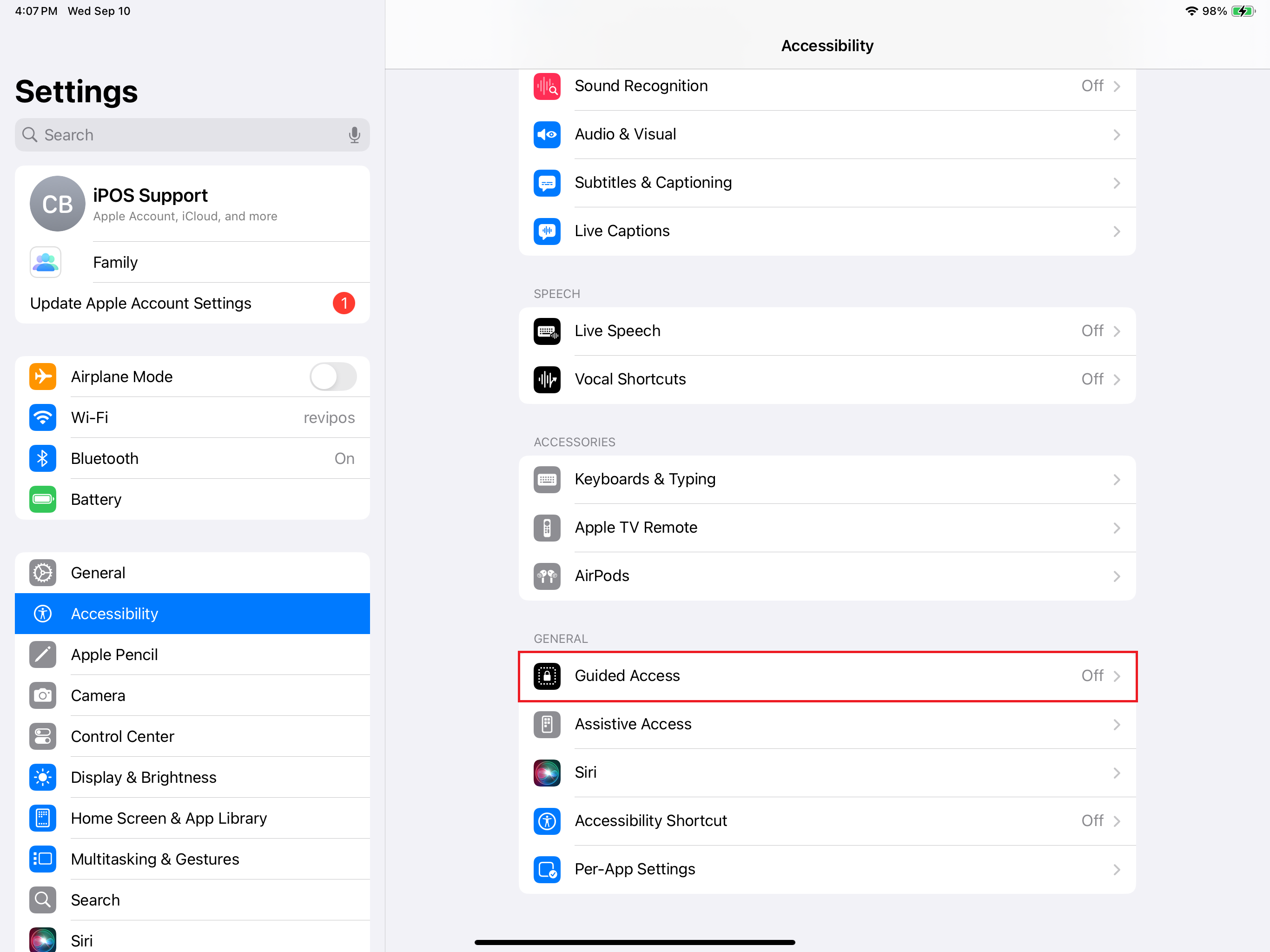Tap the Settings search field
1270x952 pixels.
pos(192,135)
